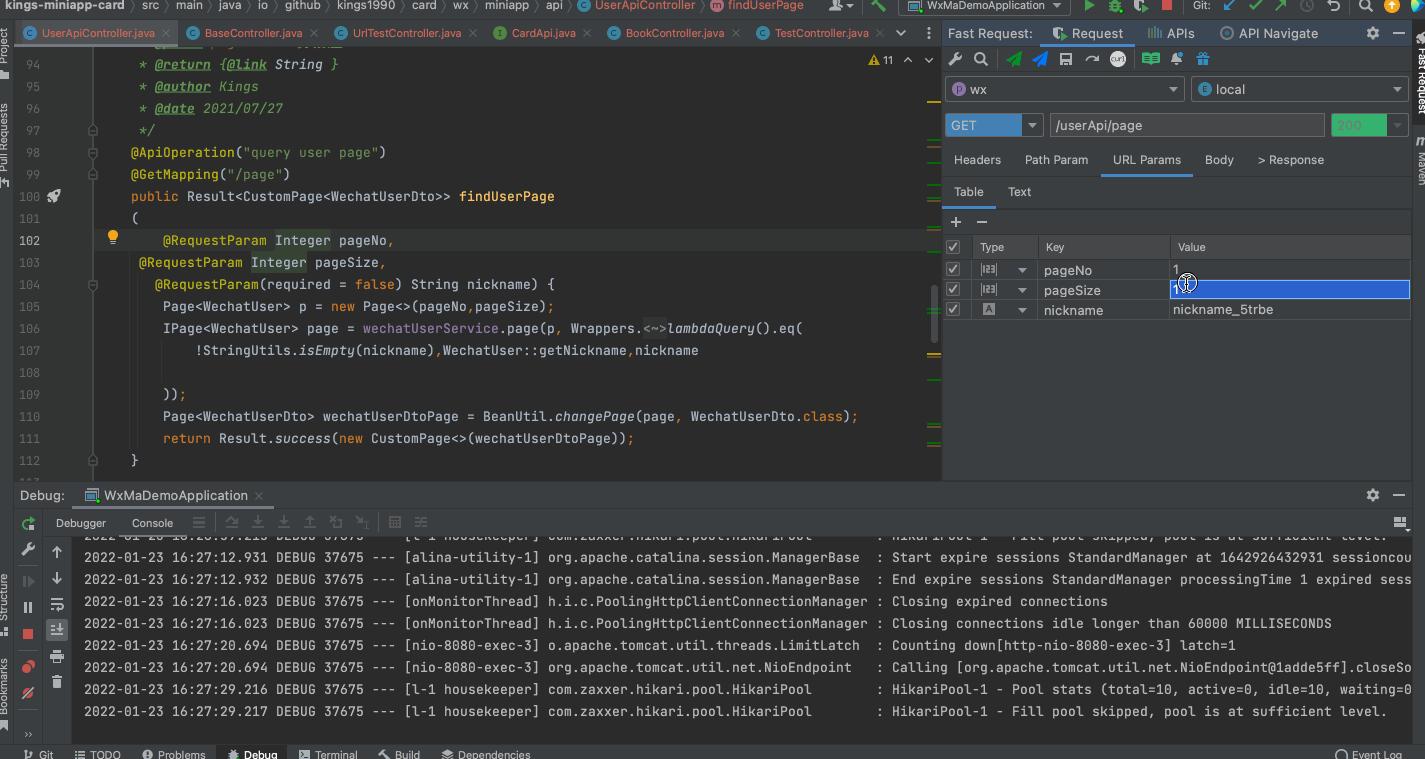The width and height of the screenshot is (1425, 759).
Task: Save the current Fast Request
Action: coord(1066,59)
